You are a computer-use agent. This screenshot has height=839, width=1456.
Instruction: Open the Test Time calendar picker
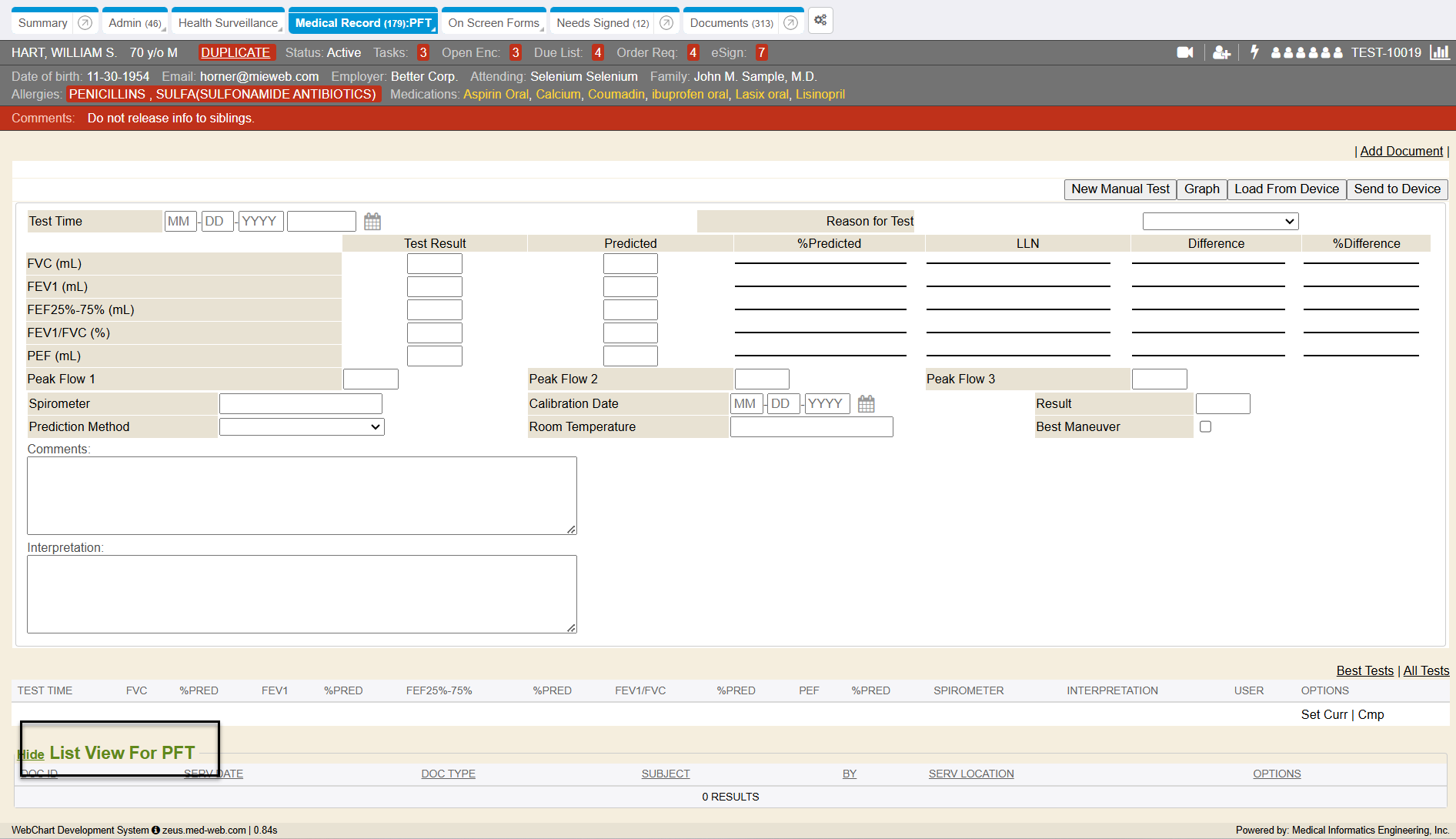pyautogui.click(x=372, y=222)
